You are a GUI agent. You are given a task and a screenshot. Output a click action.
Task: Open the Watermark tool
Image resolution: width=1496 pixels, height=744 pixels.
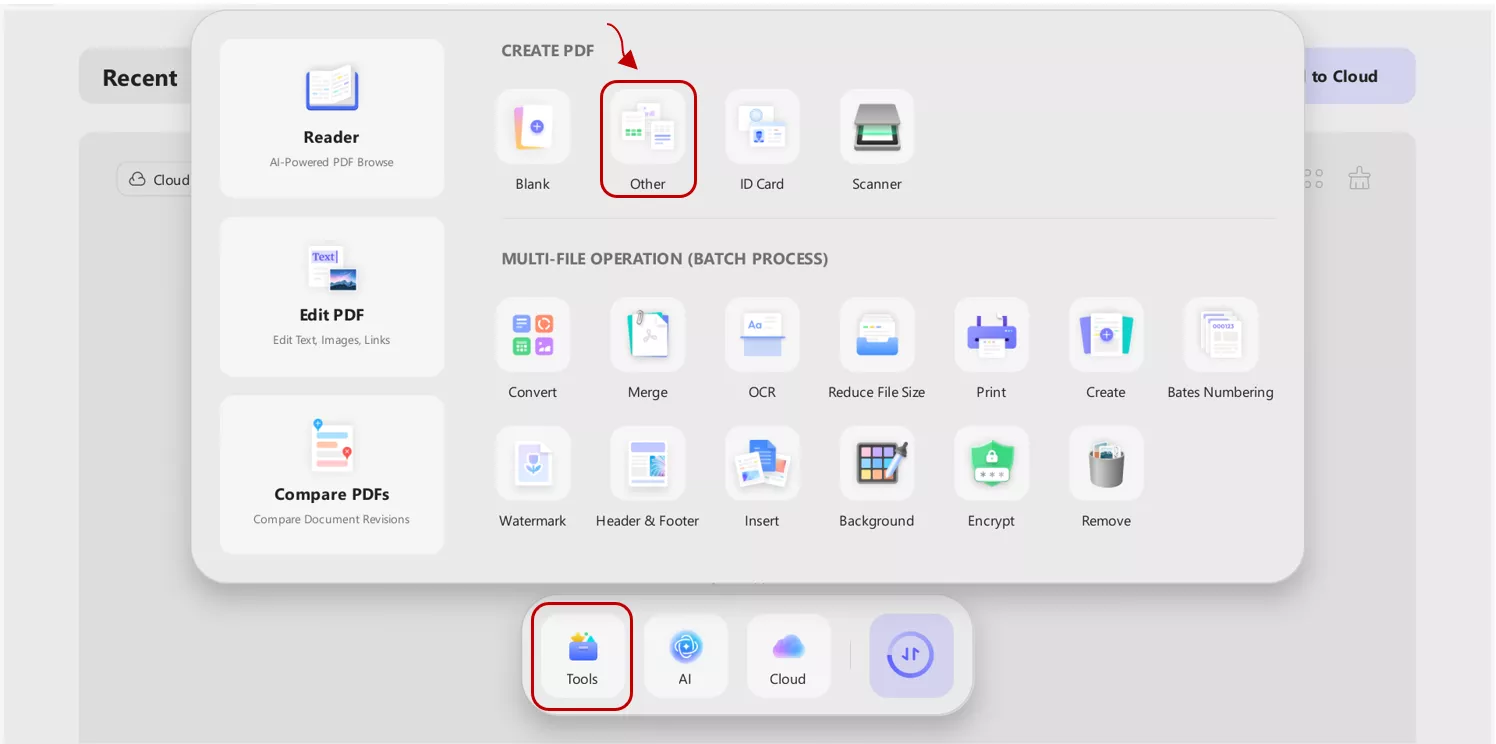tap(532, 463)
